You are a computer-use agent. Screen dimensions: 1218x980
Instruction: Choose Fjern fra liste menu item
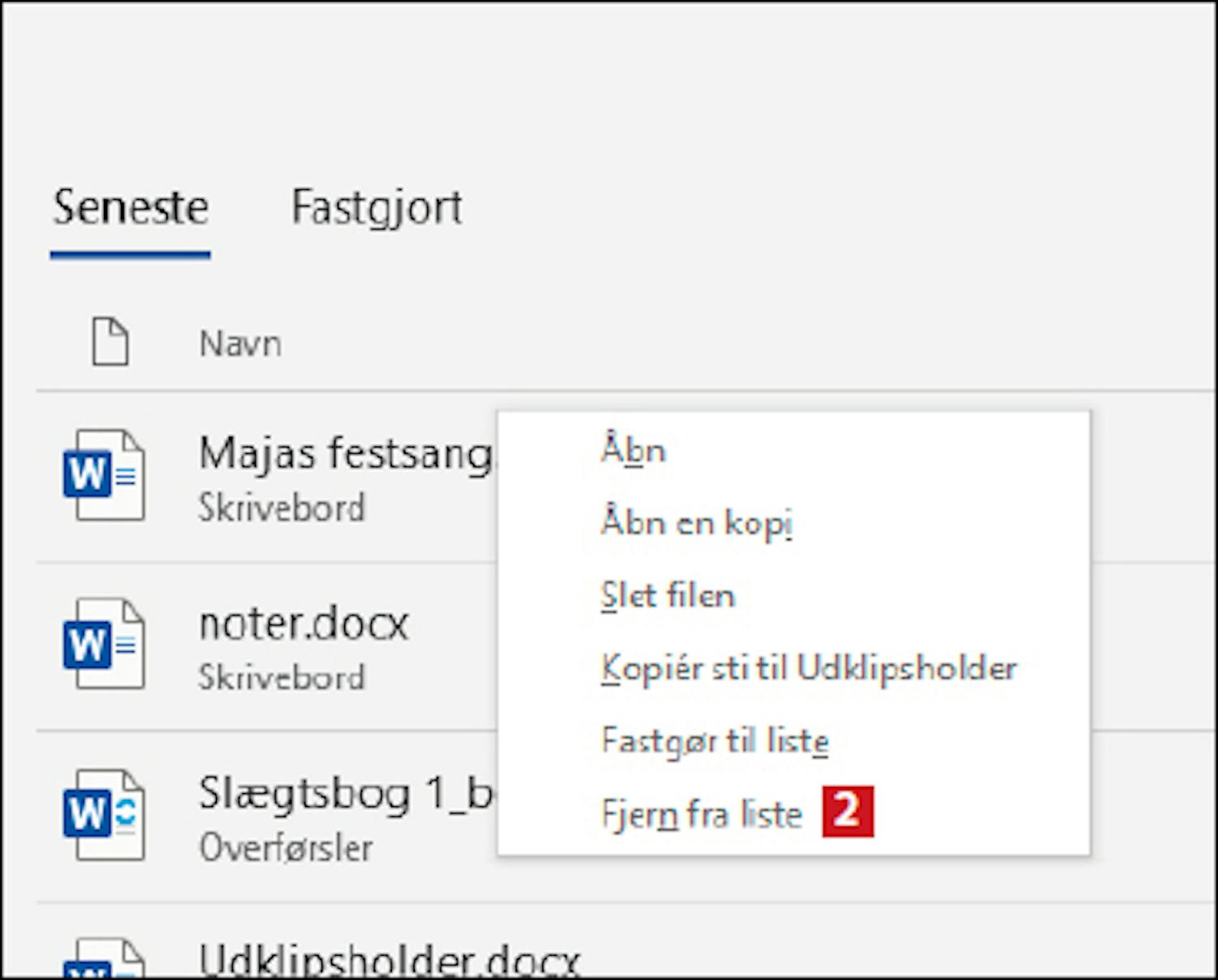coord(702,814)
